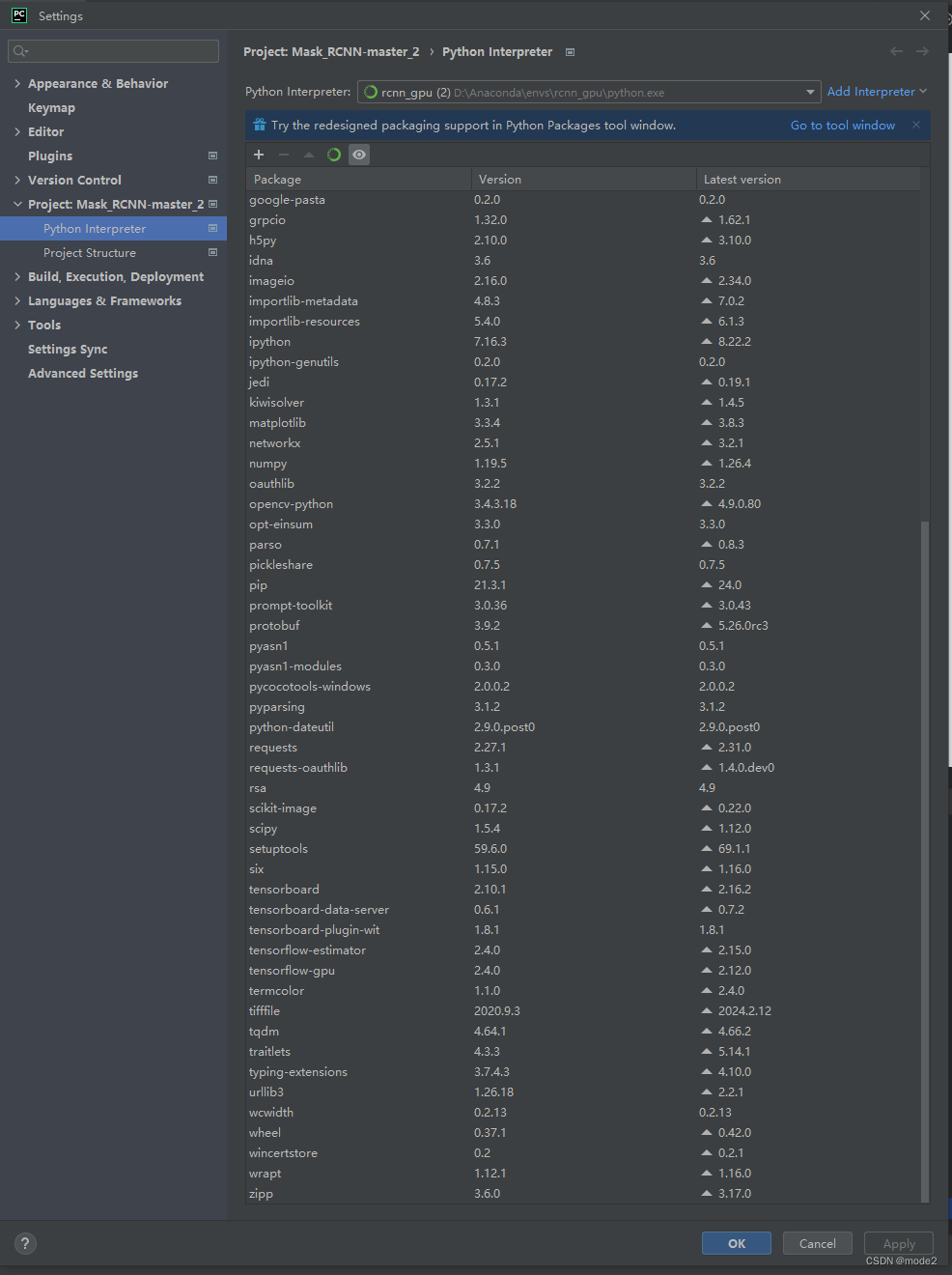Go forward with the right arrow
The image size is (952, 1275).
(x=922, y=51)
